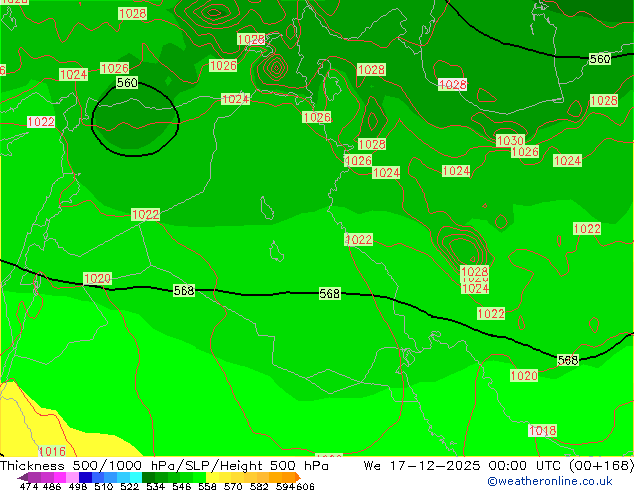Click the 582 legend value

(x=259, y=486)
